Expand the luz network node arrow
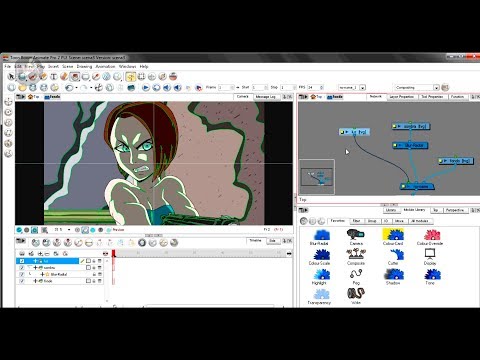 pyautogui.click(x=347, y=132)
